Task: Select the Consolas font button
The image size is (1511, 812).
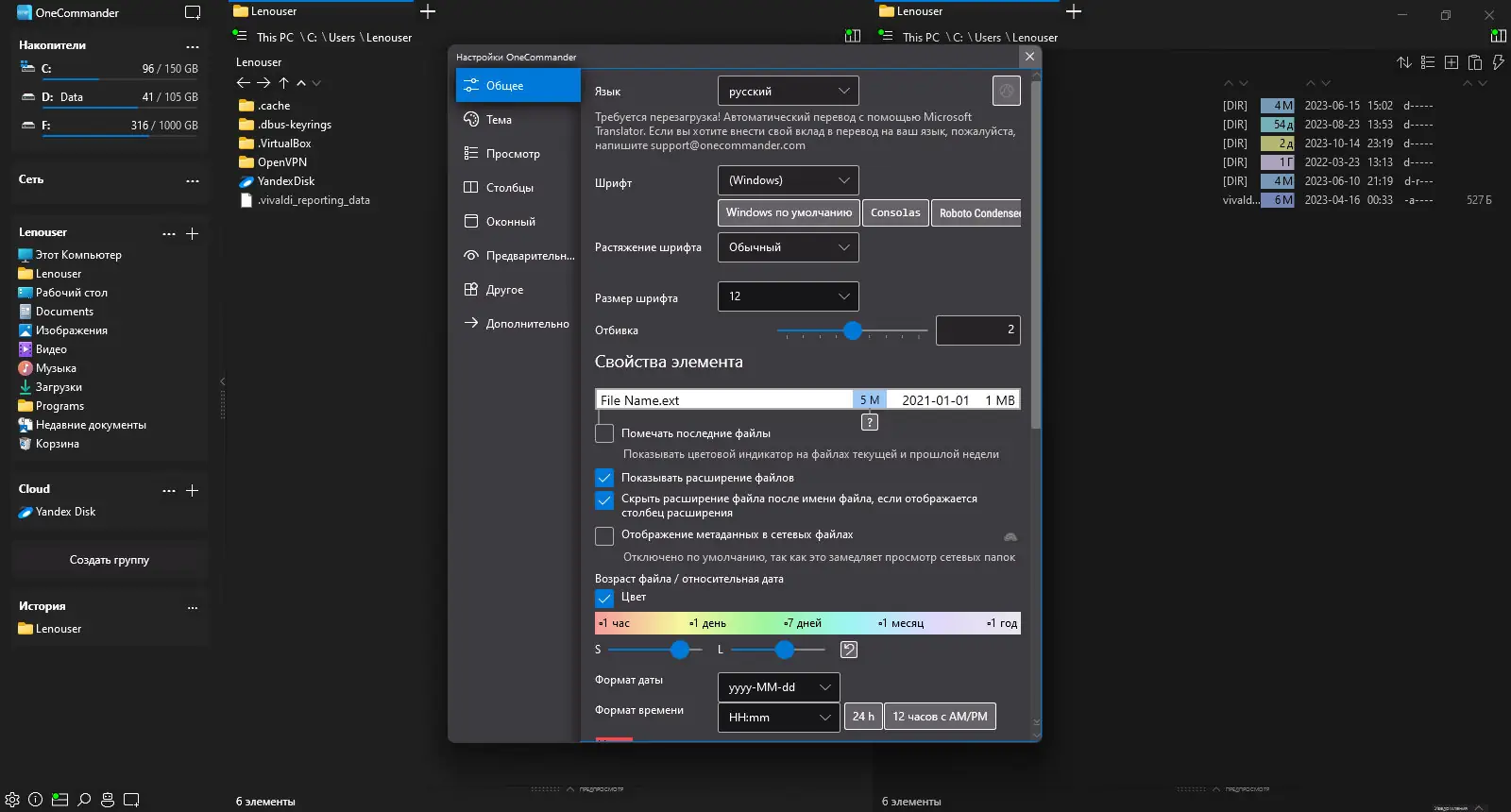Action: pos(895,212)
